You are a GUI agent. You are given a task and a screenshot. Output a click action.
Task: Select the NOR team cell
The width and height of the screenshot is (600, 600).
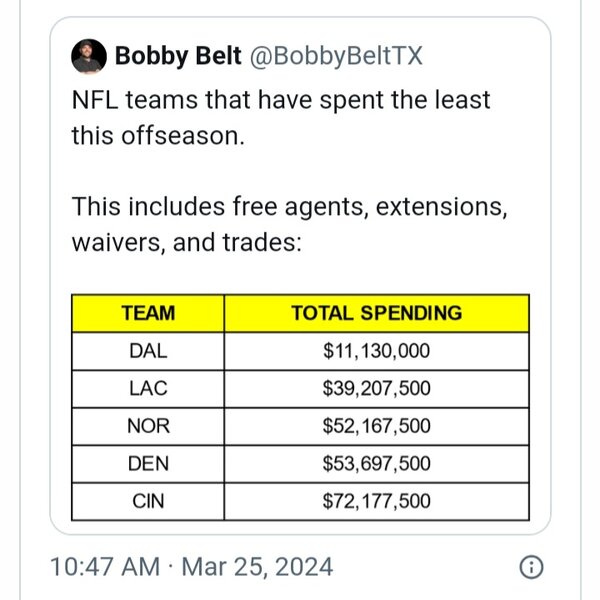click(148, 426)
